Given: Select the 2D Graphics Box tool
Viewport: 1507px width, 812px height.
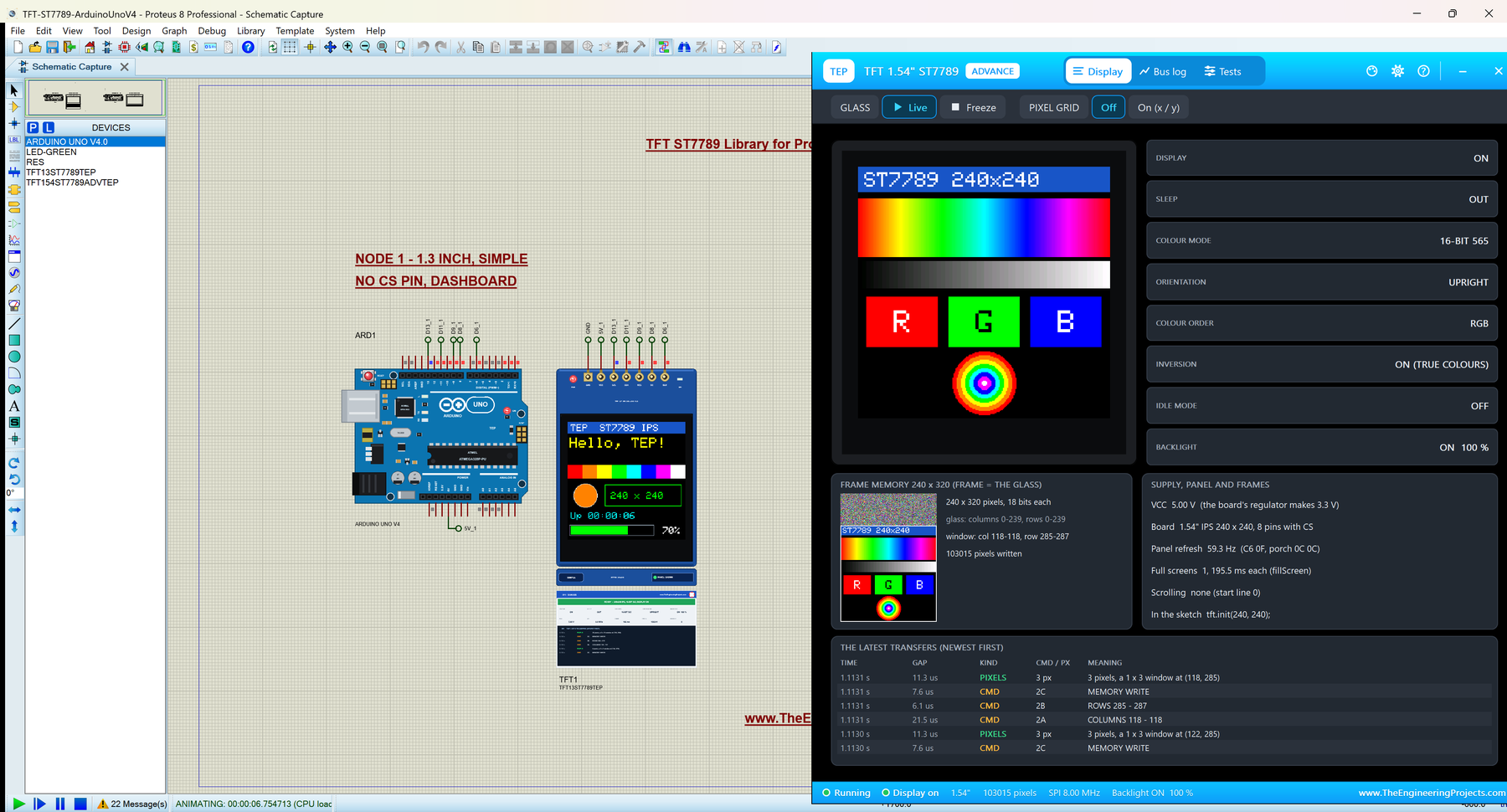Looking at the screenshot, I should click(x=14, y=340).
